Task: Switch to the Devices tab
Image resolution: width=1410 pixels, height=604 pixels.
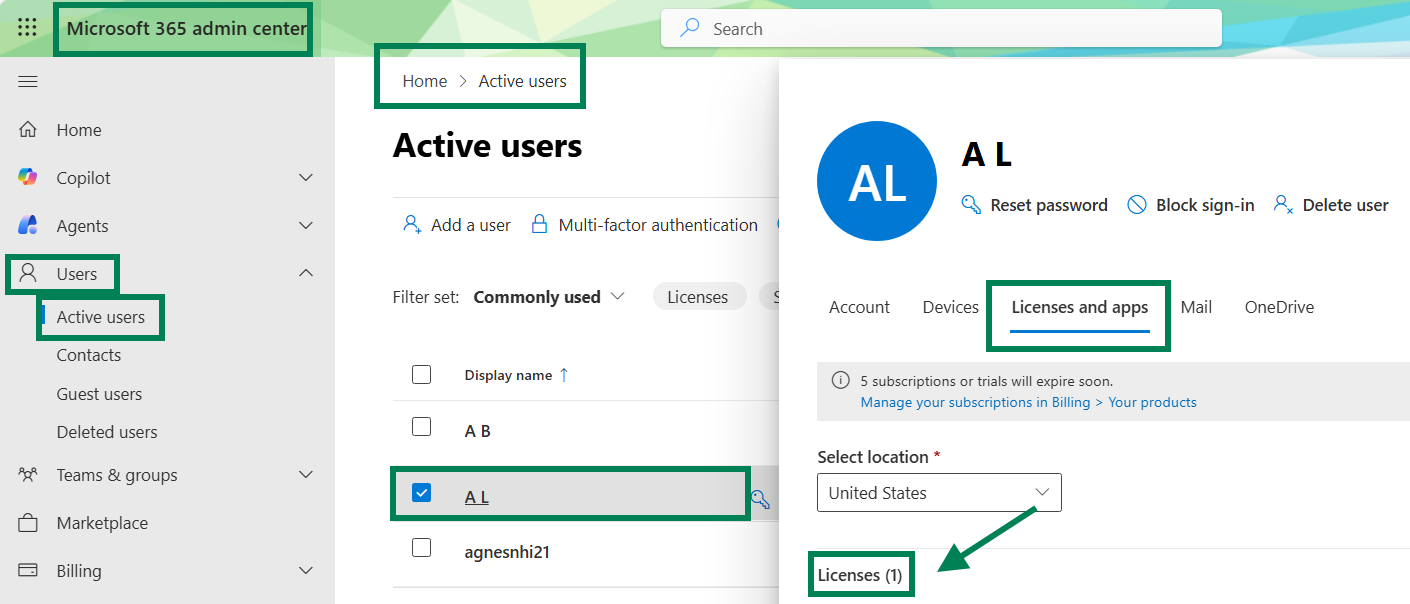Action: [949, 307]
